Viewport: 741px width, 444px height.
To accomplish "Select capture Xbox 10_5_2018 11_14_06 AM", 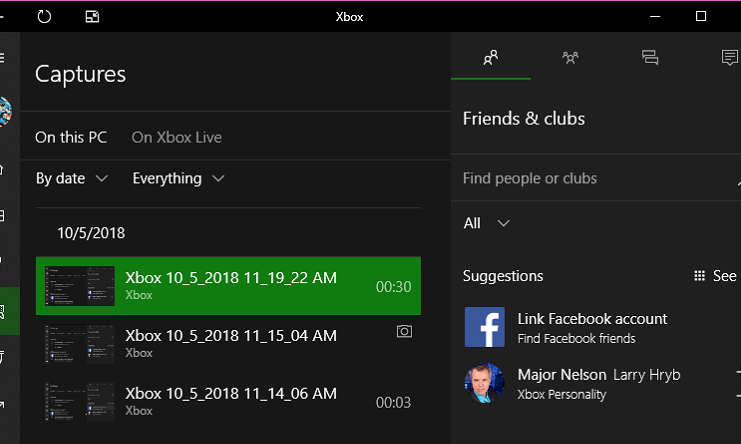I will pyautogui.click(x=228, y=402).
